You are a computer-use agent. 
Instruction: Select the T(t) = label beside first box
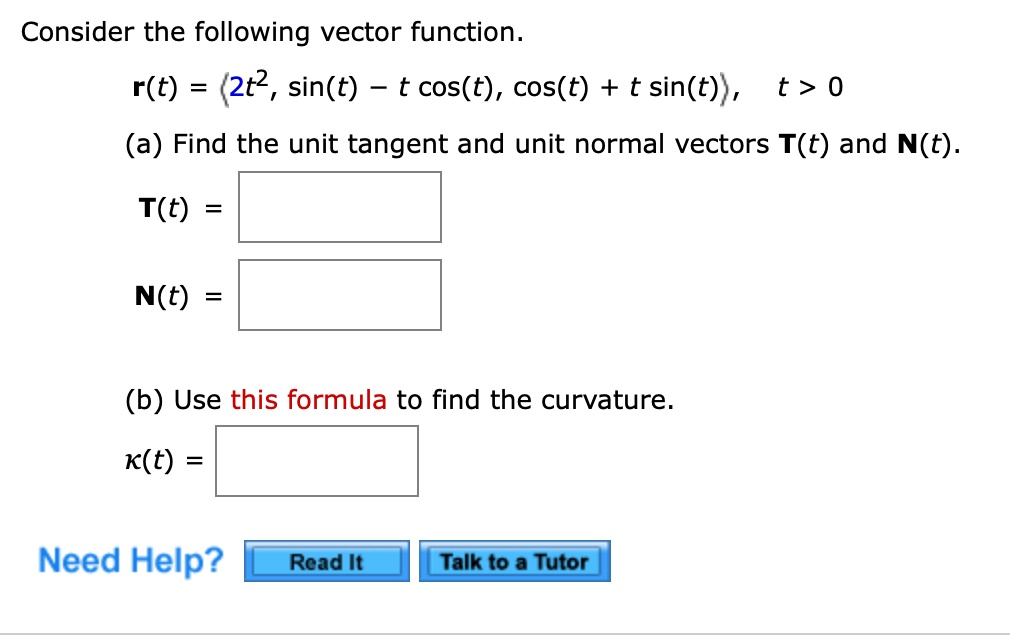tap(180, 209)
